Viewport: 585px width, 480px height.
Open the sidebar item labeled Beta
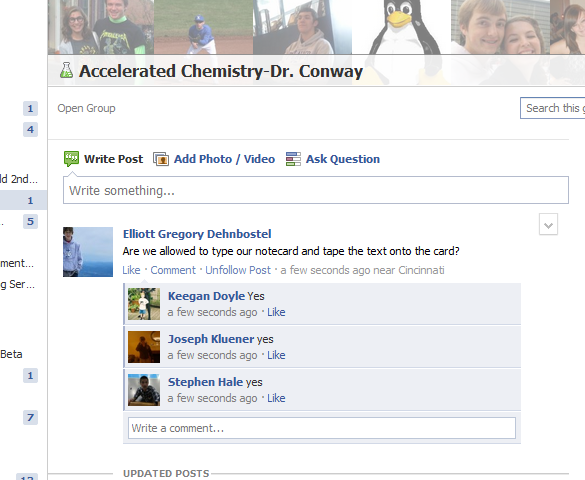pos(11,354)
